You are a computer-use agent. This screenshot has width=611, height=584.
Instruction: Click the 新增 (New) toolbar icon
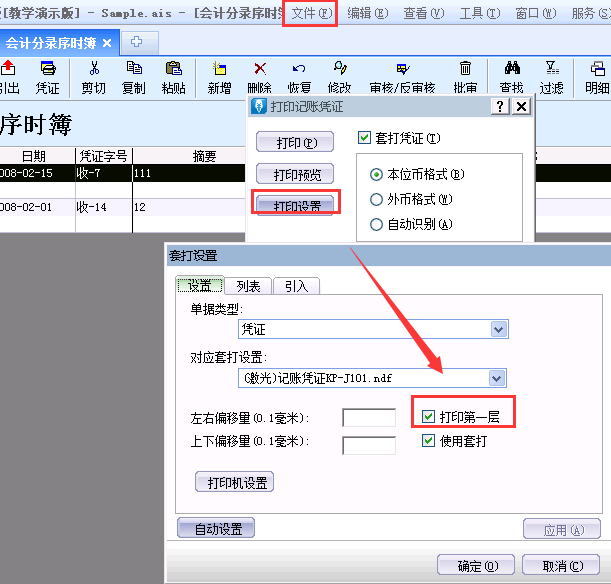[219, 69]
